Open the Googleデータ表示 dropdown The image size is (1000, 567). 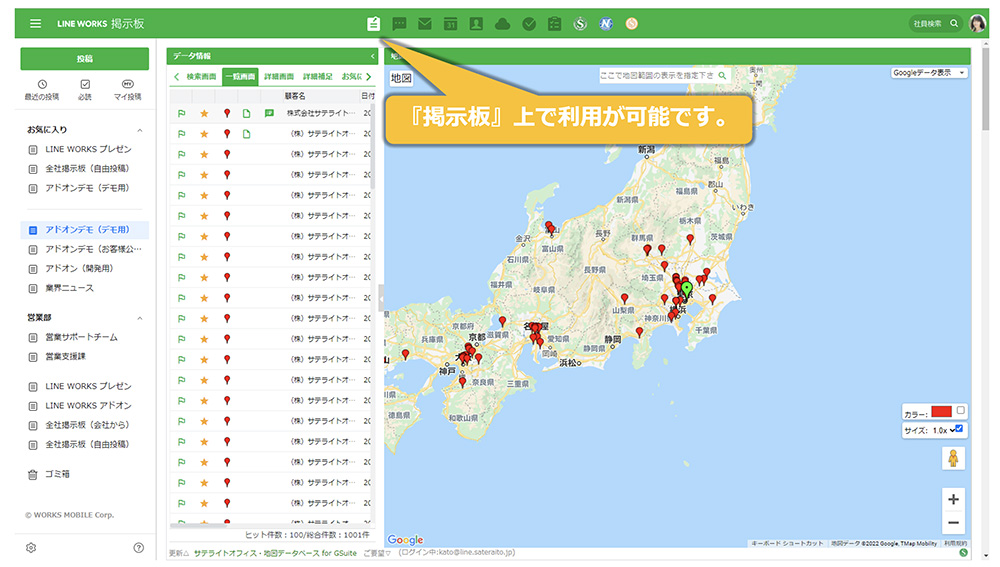click(930, 73)
